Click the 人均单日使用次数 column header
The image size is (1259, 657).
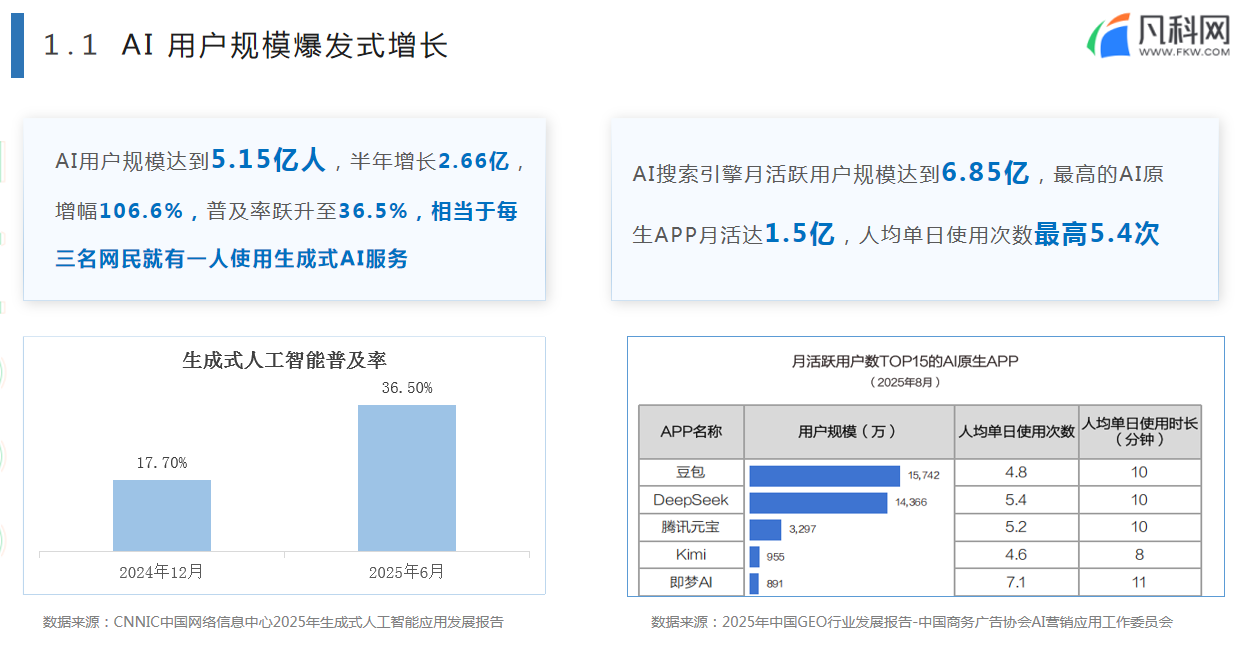tap(1016, 432)
